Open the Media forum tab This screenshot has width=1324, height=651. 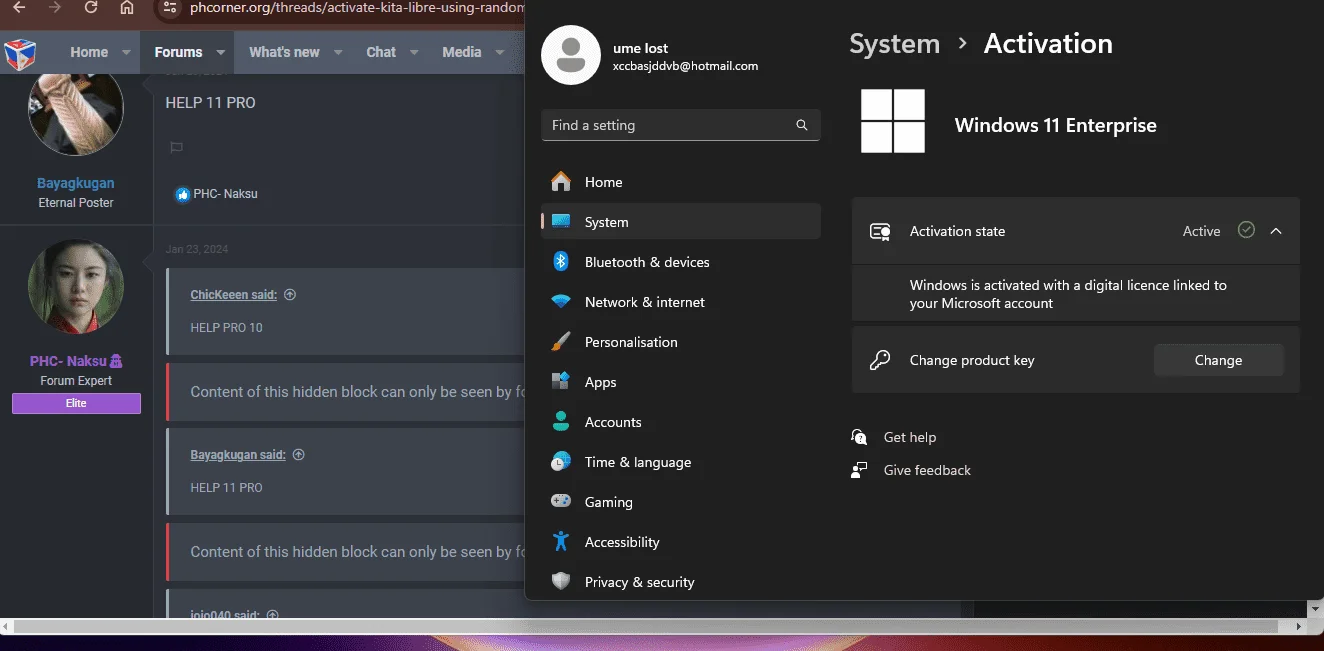(x=462, y=52)
